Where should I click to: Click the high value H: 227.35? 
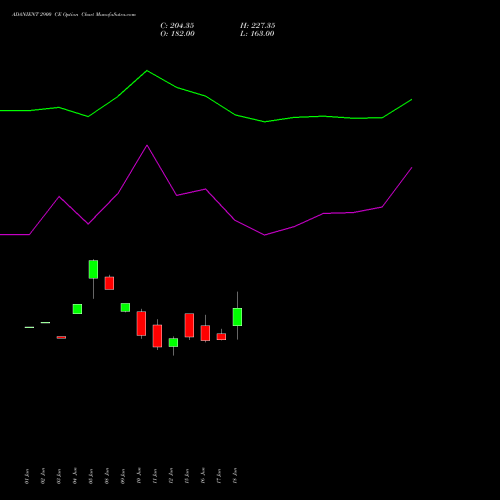pyautogui.click(x=258, y=26)
